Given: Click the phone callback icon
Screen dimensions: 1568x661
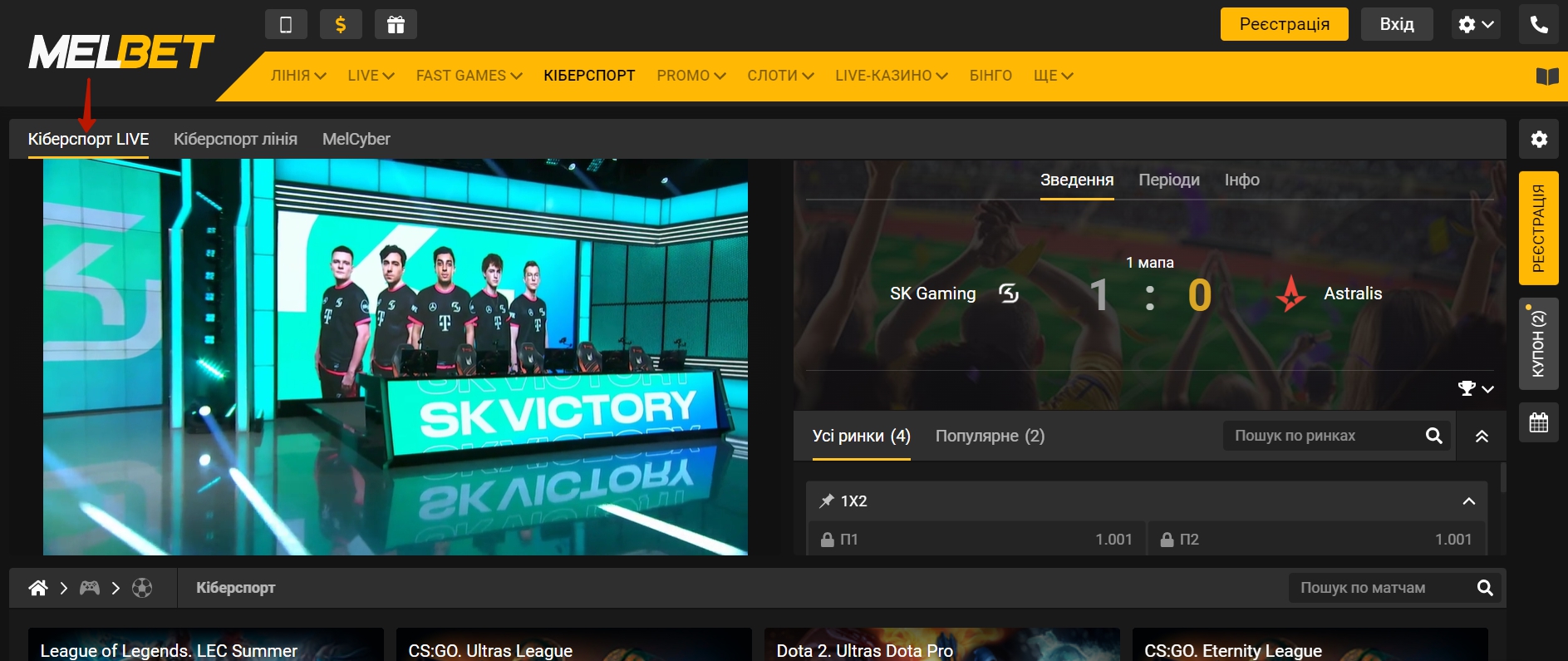Looking at the screenshot, I should pyautogui.click(x=1539, y=24).
